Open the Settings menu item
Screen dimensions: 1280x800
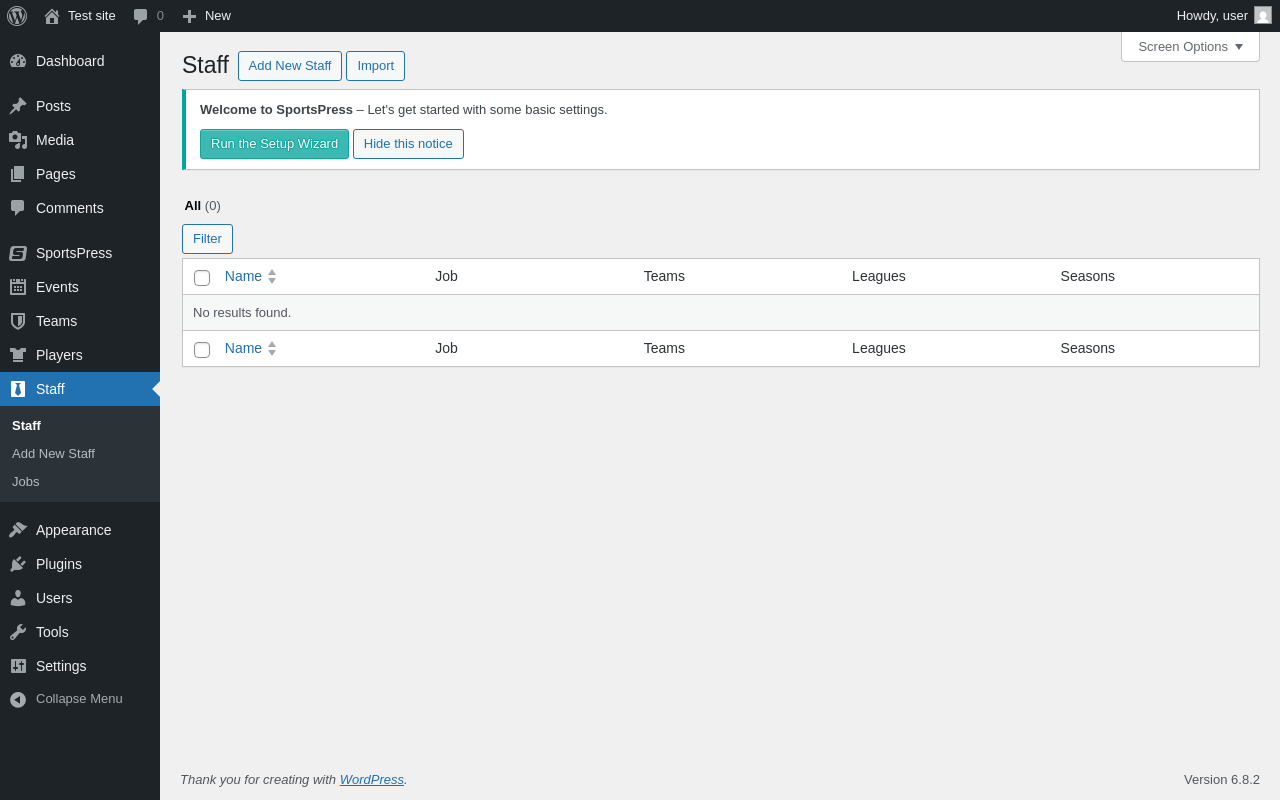pos(80,666)
